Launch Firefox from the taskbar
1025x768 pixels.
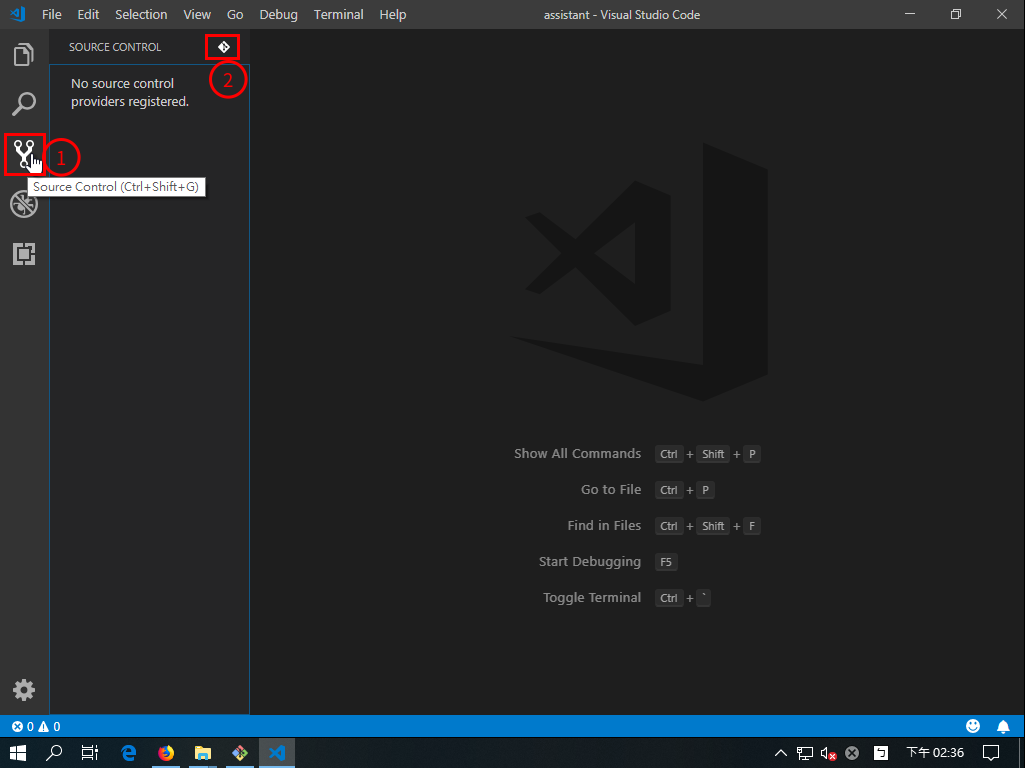click(x=166, y=753)
